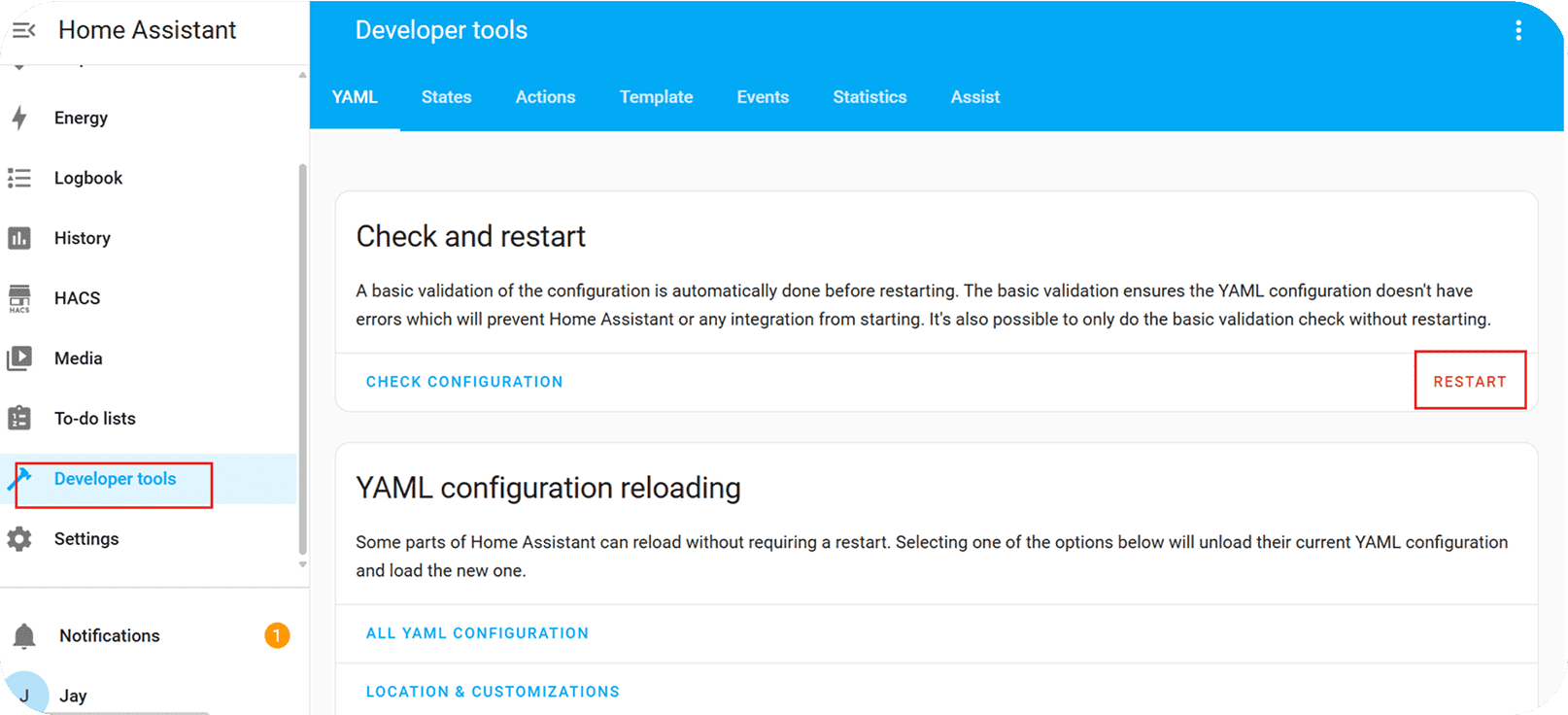
Task: Open the three-dot overflow menu
Action: pos(1517,31)
